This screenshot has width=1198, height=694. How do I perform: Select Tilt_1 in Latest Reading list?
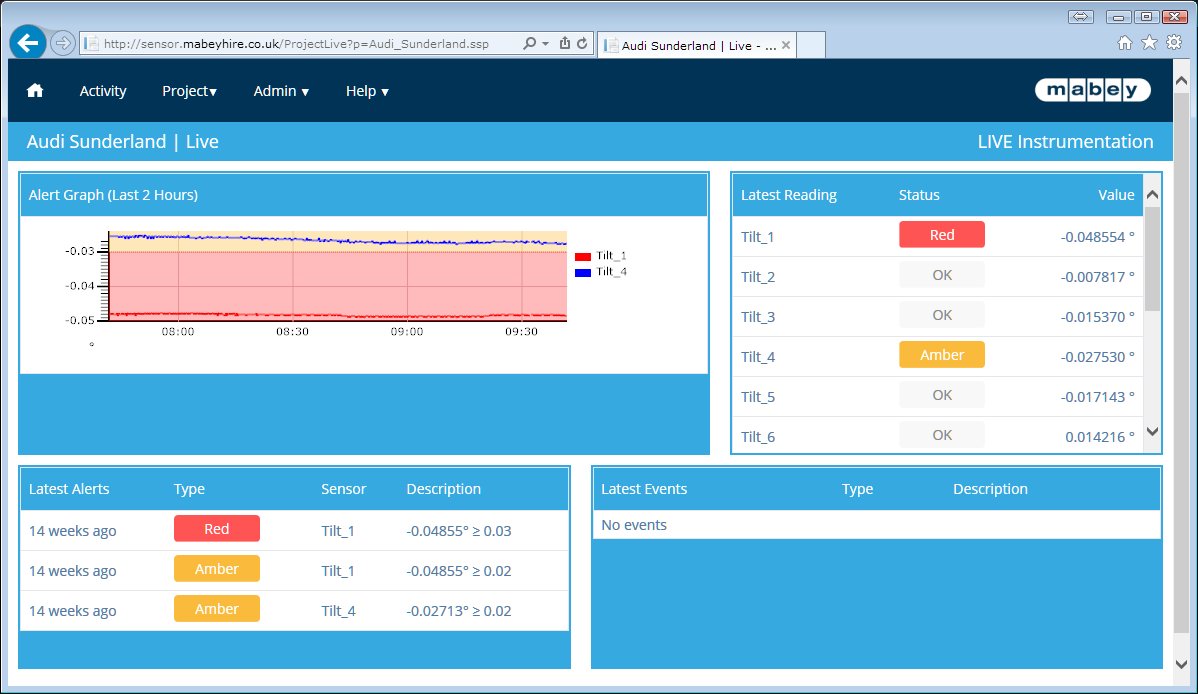click(758, 237)
